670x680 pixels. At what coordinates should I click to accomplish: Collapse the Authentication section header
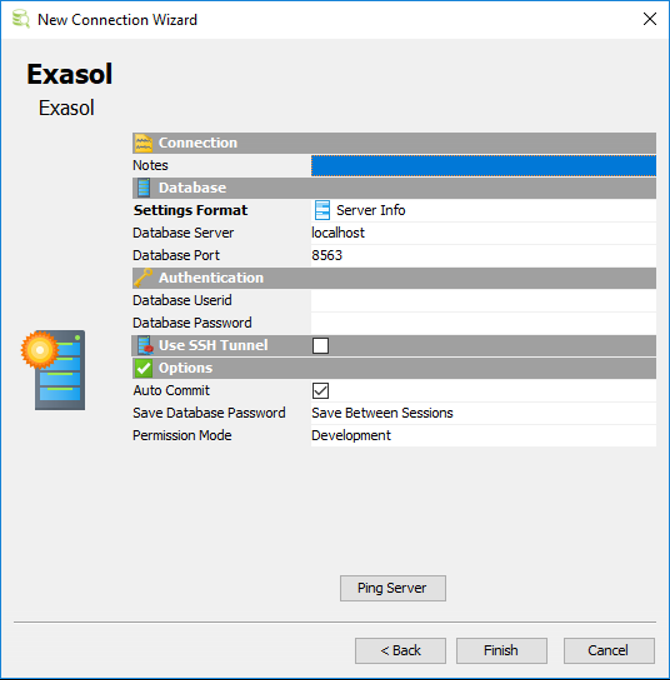[394, 278]
